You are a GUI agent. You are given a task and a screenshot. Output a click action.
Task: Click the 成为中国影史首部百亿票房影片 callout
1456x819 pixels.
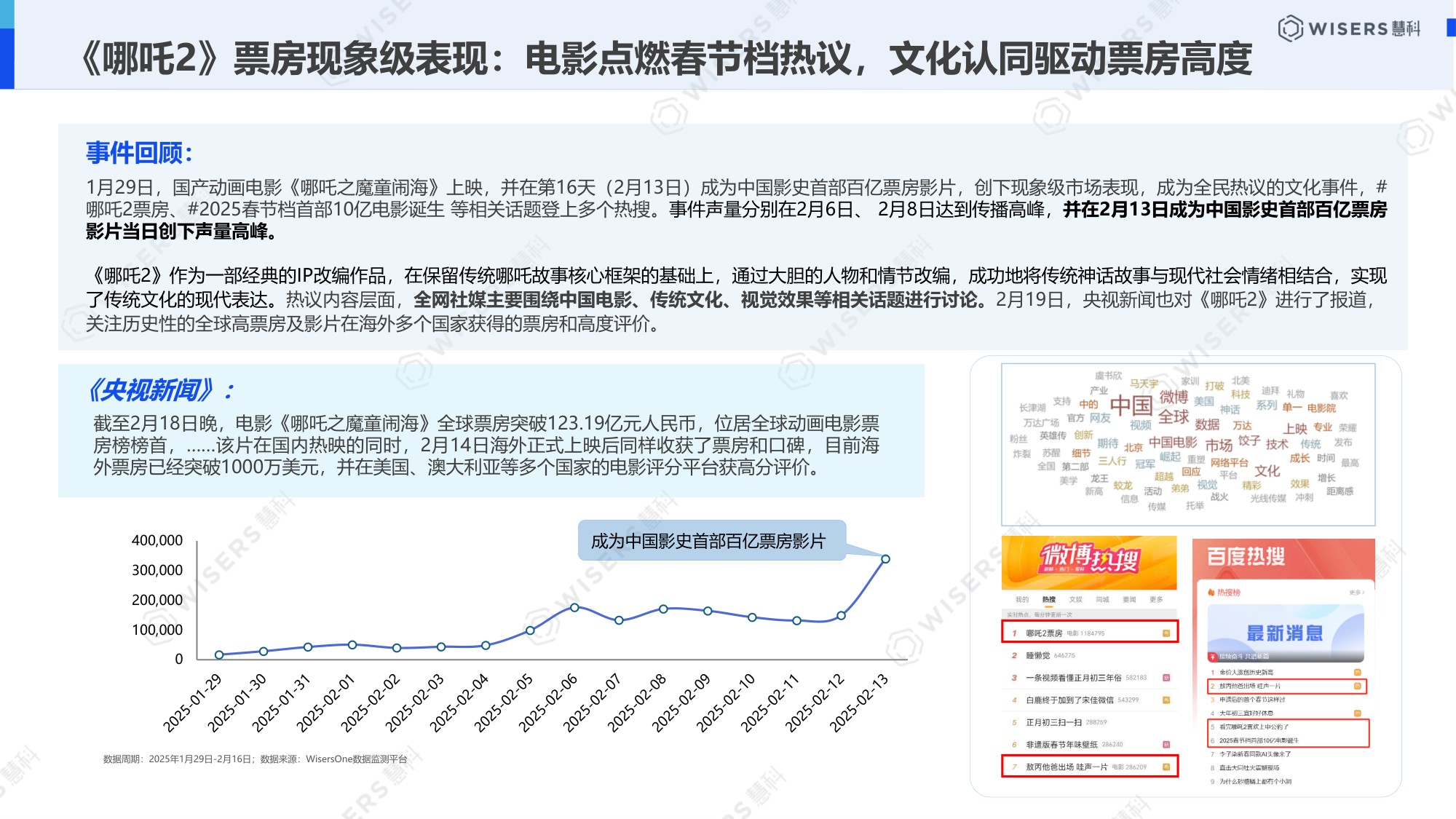point(711,541)
